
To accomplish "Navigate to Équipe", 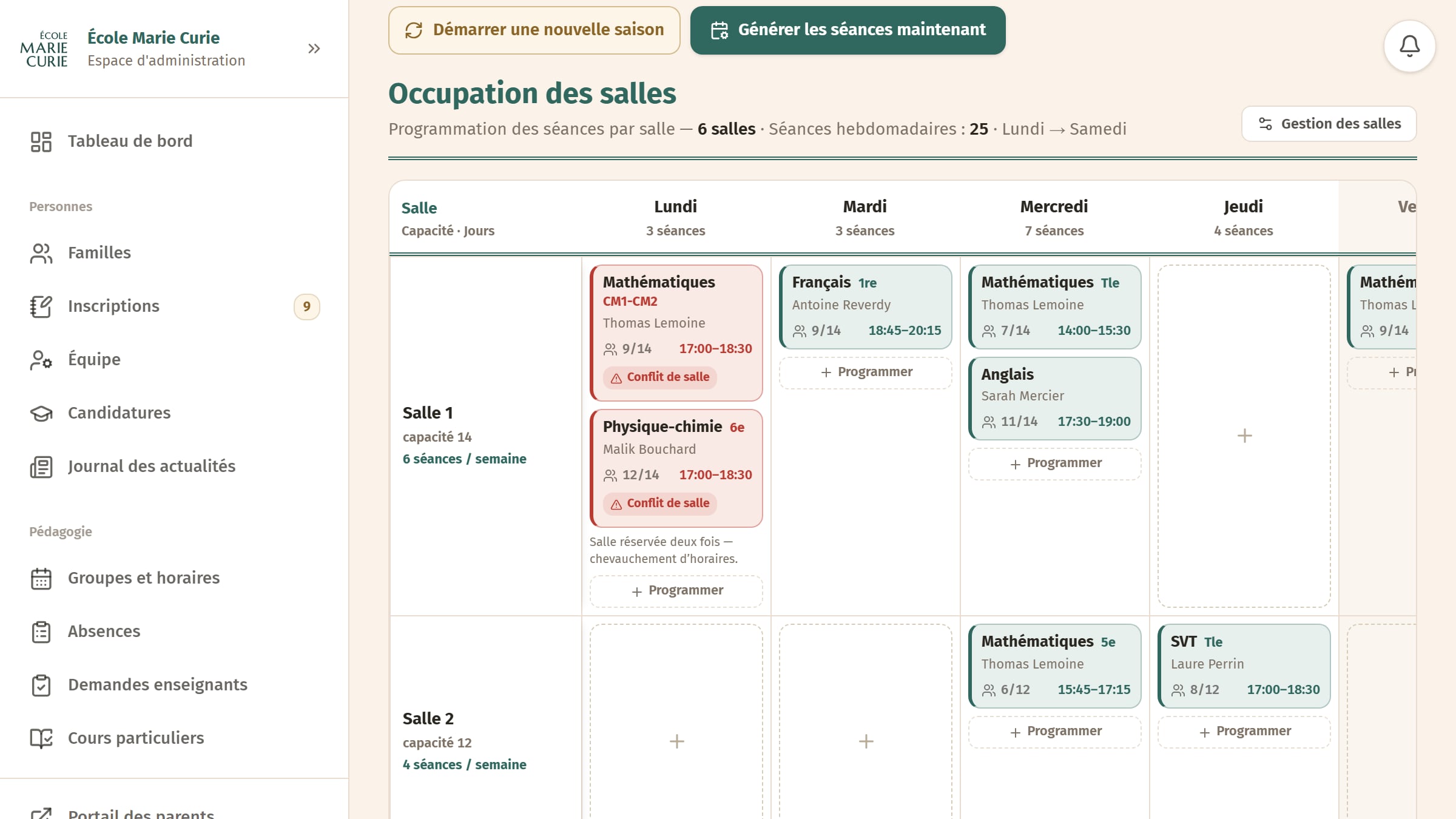I will tap(174, 360).
